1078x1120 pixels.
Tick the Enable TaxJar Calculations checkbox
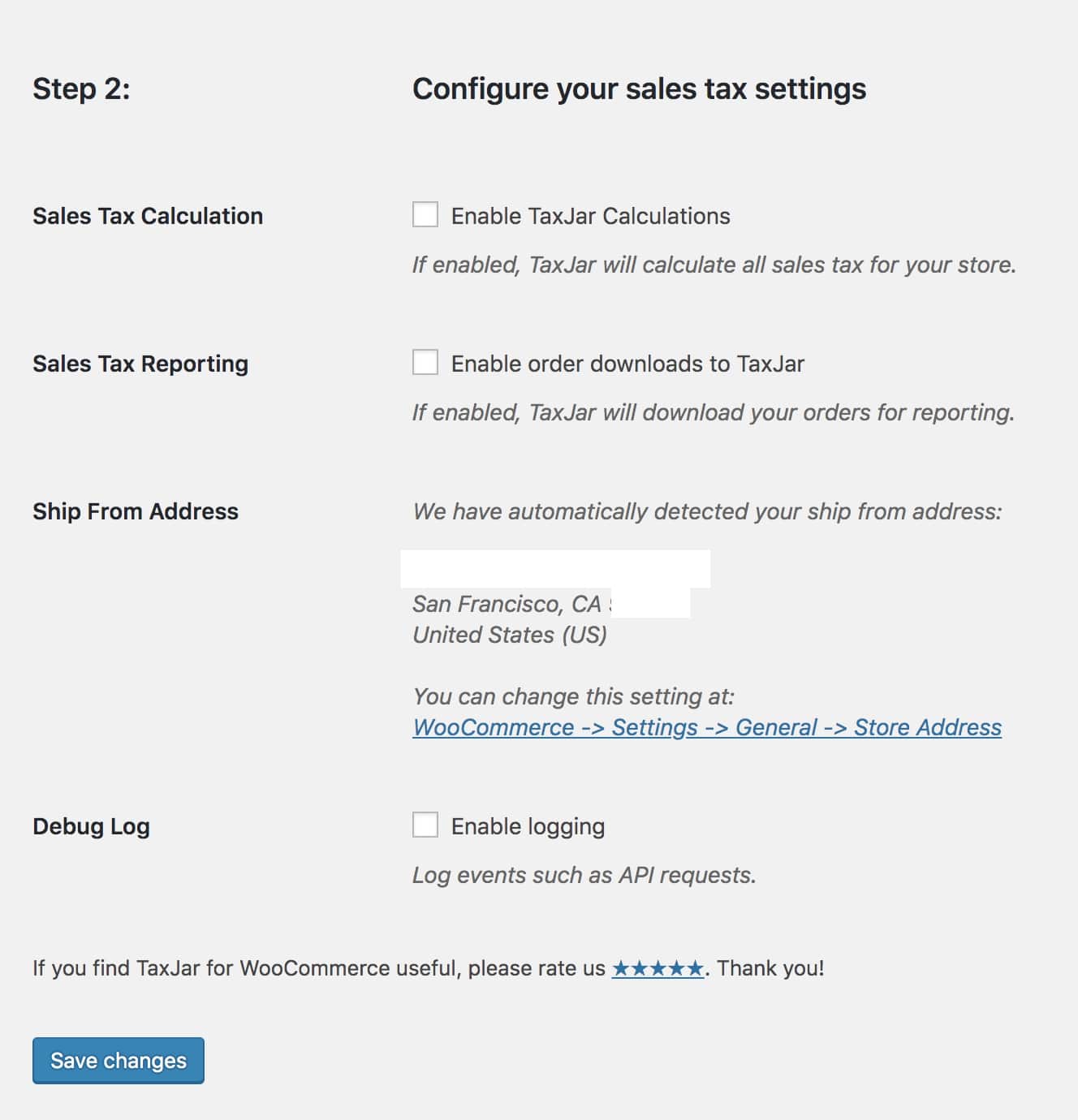(425, 215)
